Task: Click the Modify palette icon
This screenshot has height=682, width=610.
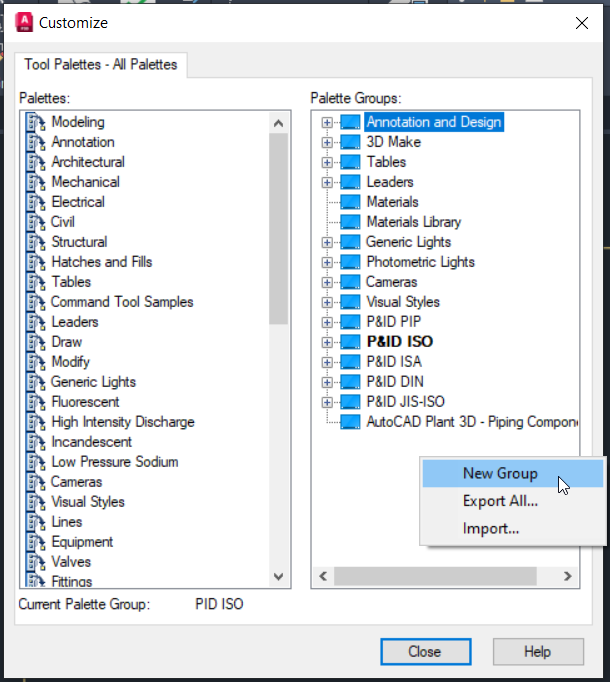Action: [36, 362]
